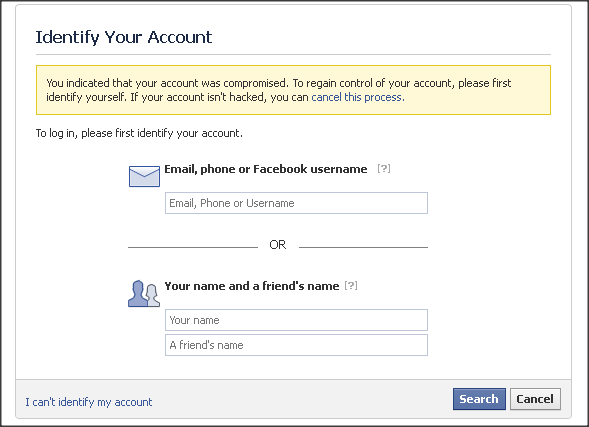Open help [?] beside friend's name heading
This screenshot has height=427, width=589.
(351, 286)
